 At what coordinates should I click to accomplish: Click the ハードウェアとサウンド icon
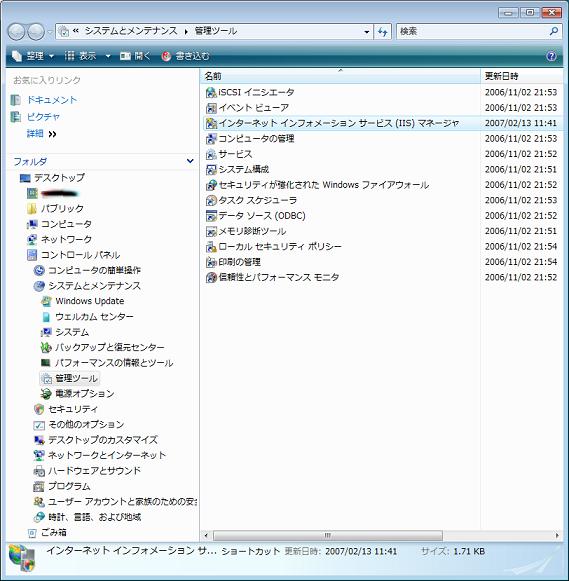tap(39, 471)
